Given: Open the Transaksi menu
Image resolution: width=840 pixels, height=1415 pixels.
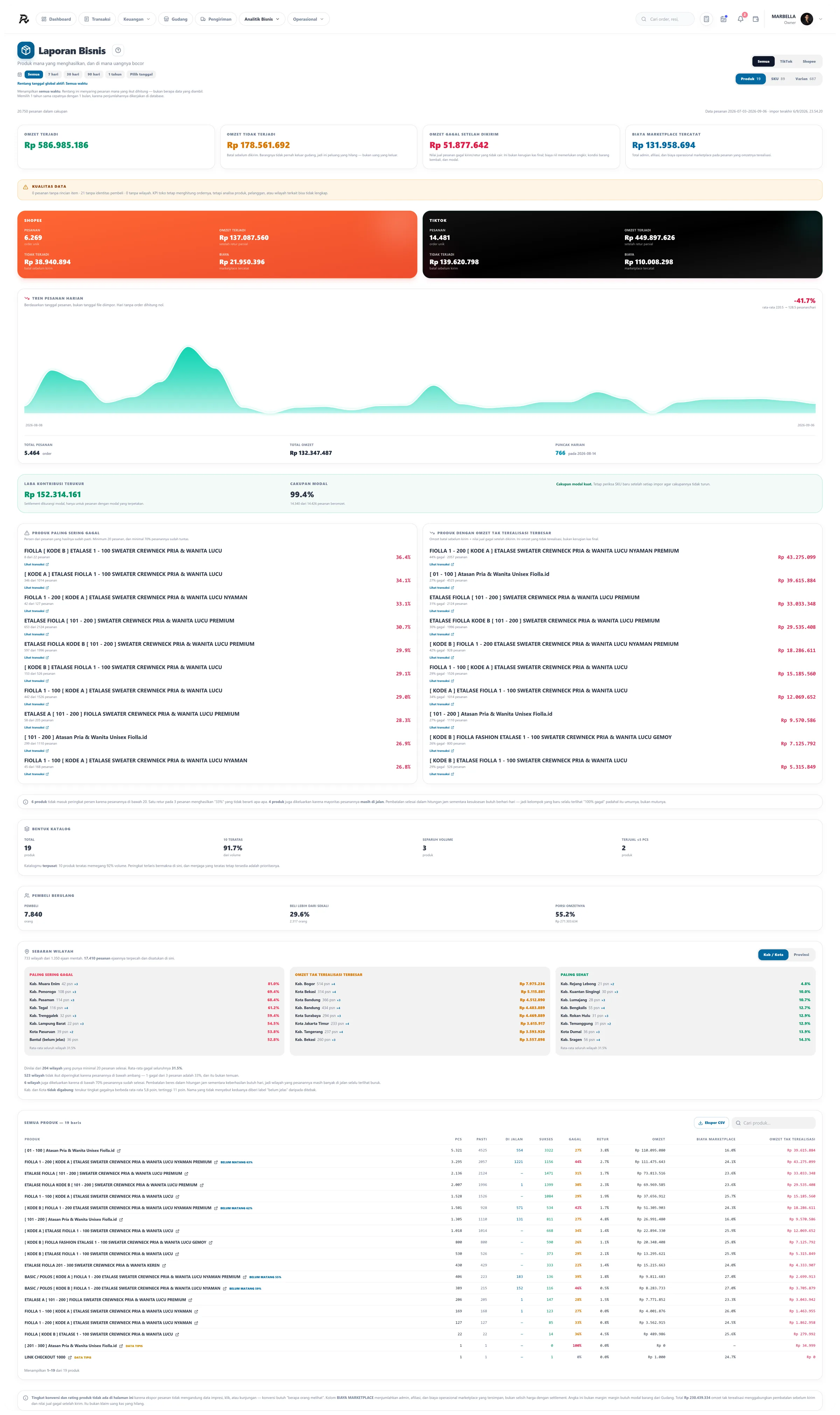Looking at the screenshot, I should tap(97, 19).
